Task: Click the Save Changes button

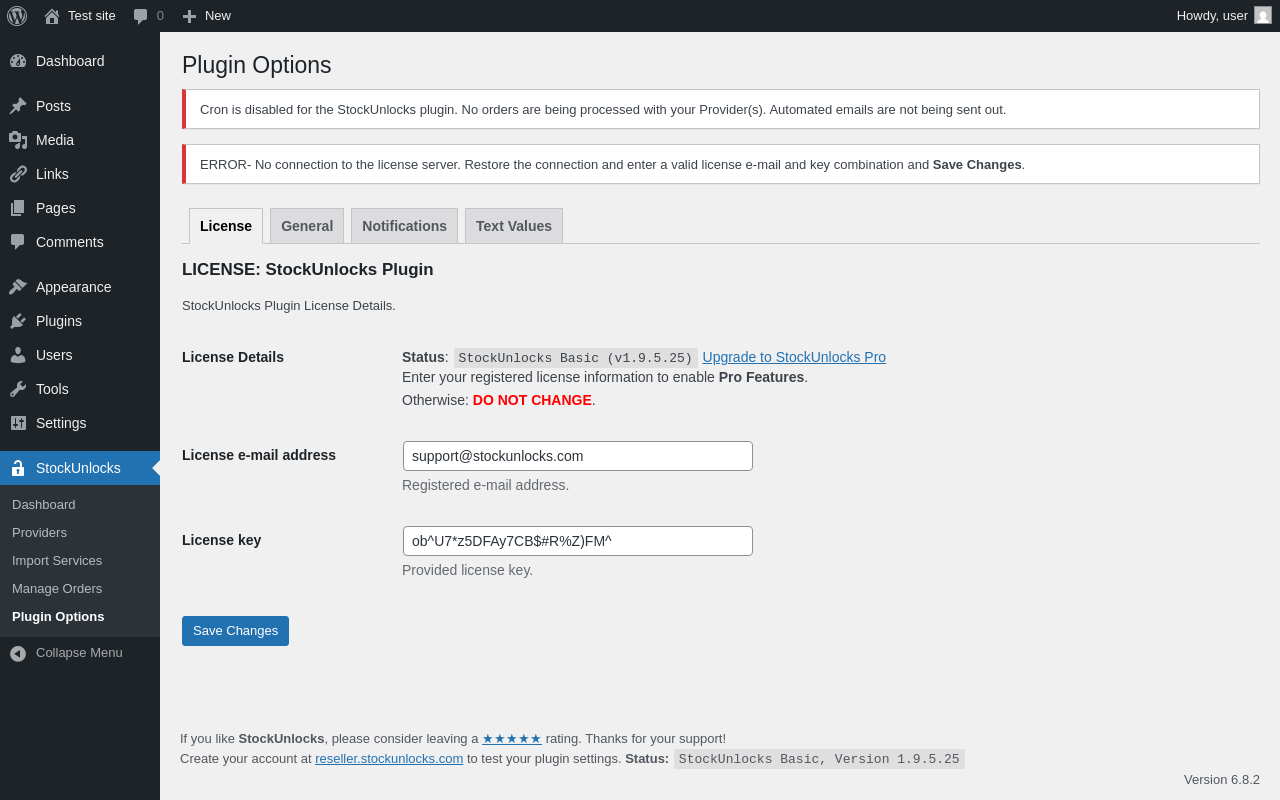Action: point(235,631)
